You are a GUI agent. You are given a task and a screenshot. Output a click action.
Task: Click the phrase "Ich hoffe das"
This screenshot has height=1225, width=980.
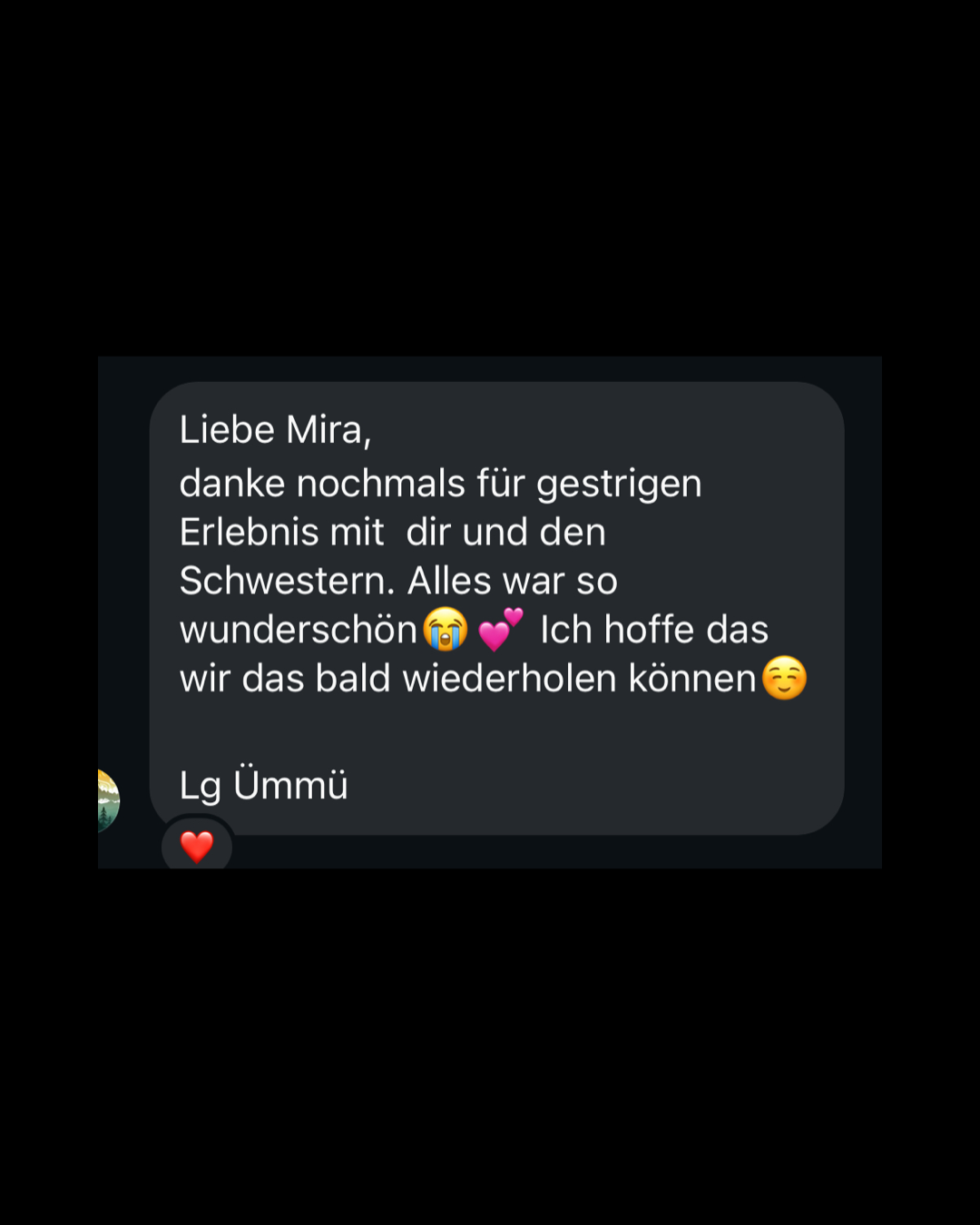coord(654,630)
